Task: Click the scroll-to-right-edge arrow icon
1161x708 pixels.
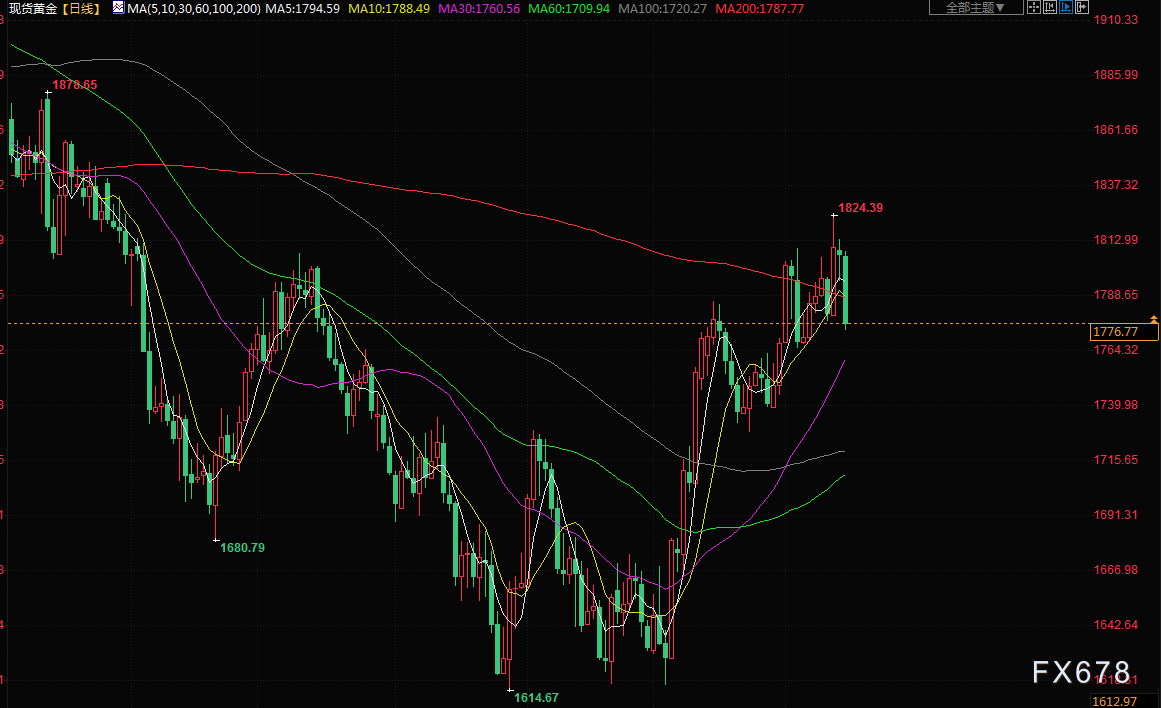Action: (1082, 7)
